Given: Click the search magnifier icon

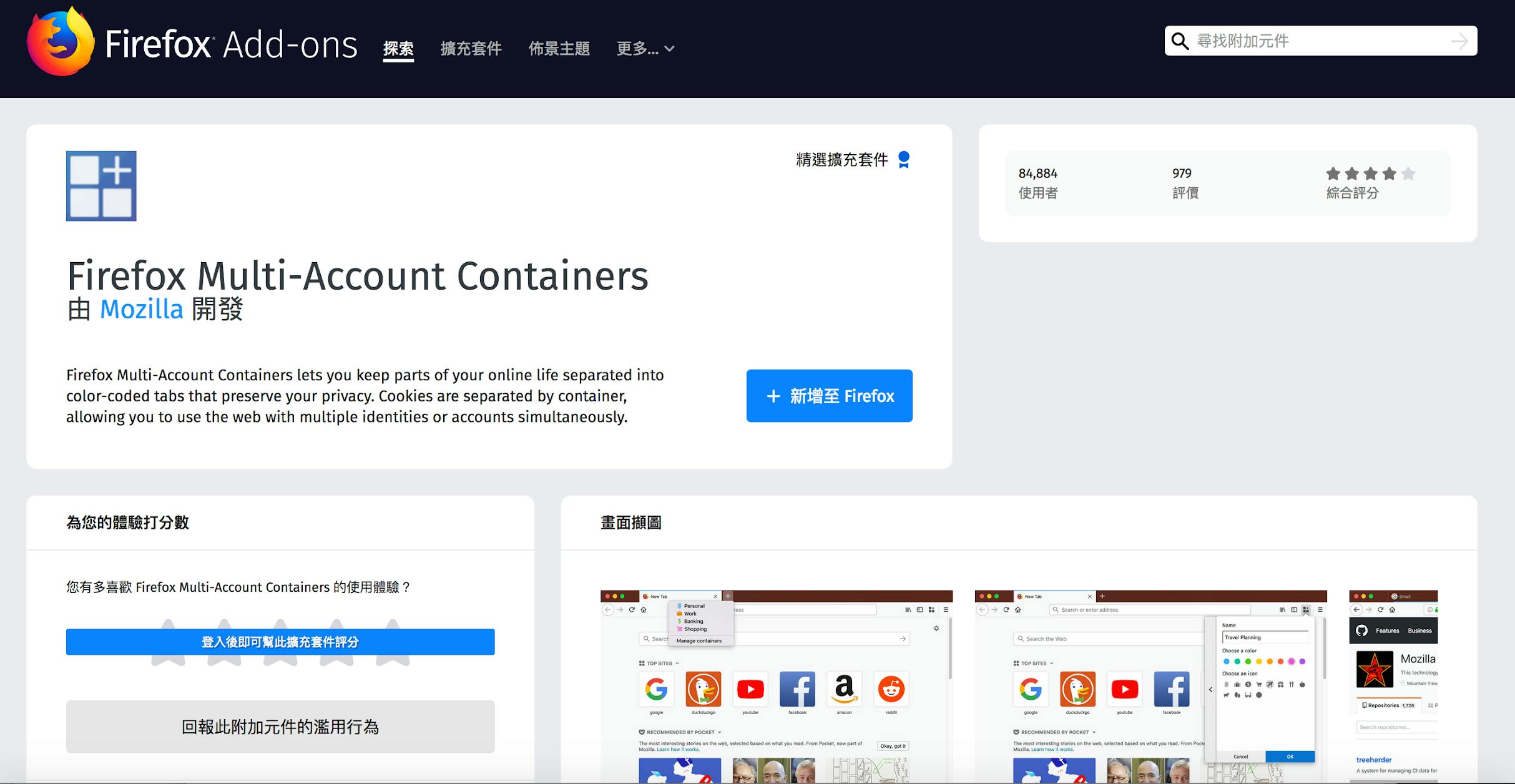Looking at the screenshot, I should click(x=1179, y=41).
